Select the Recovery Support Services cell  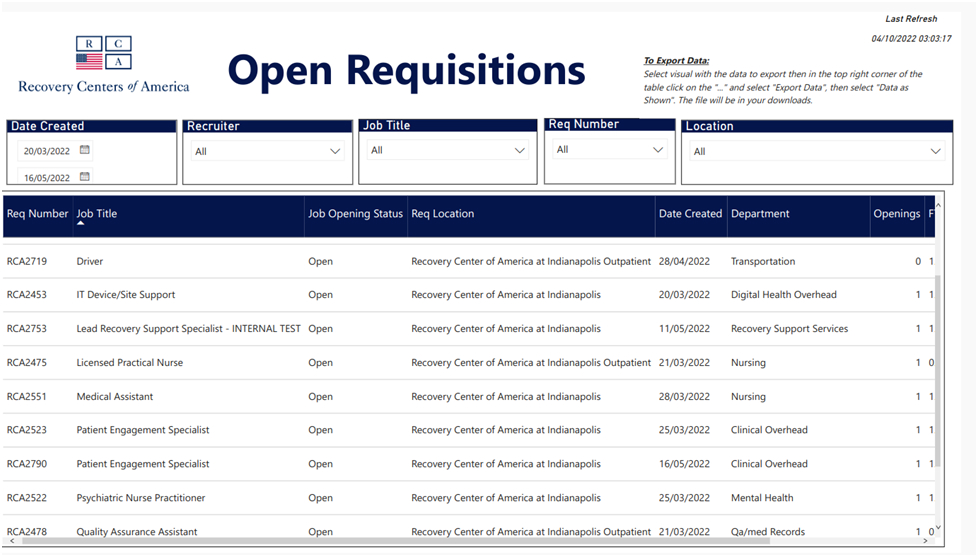coord(789,329)
